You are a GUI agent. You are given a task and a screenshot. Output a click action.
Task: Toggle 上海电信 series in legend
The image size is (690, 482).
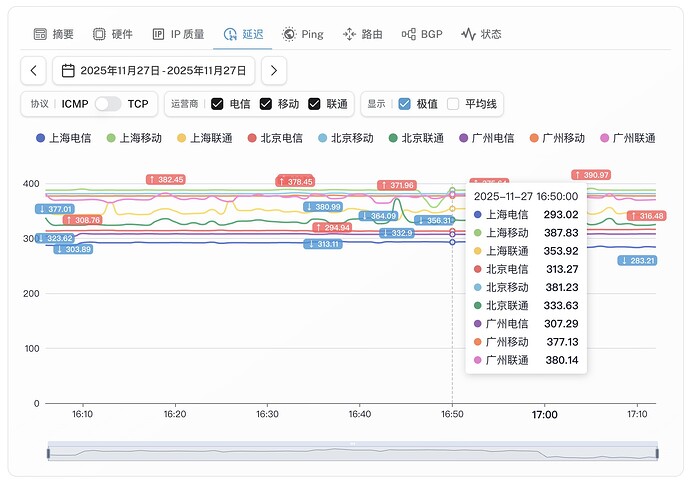64,138
